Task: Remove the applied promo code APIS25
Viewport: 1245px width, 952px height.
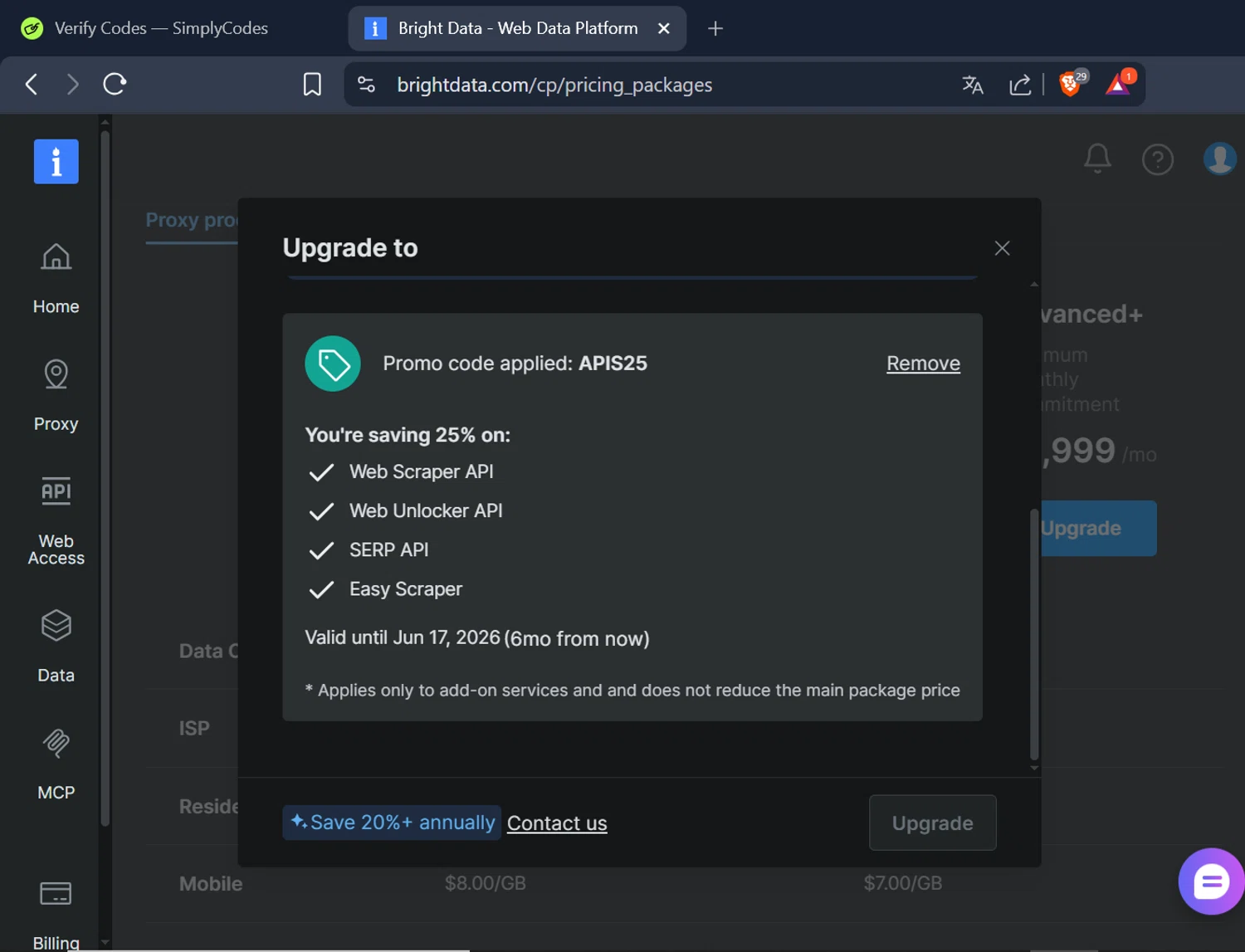Action: 923,364
